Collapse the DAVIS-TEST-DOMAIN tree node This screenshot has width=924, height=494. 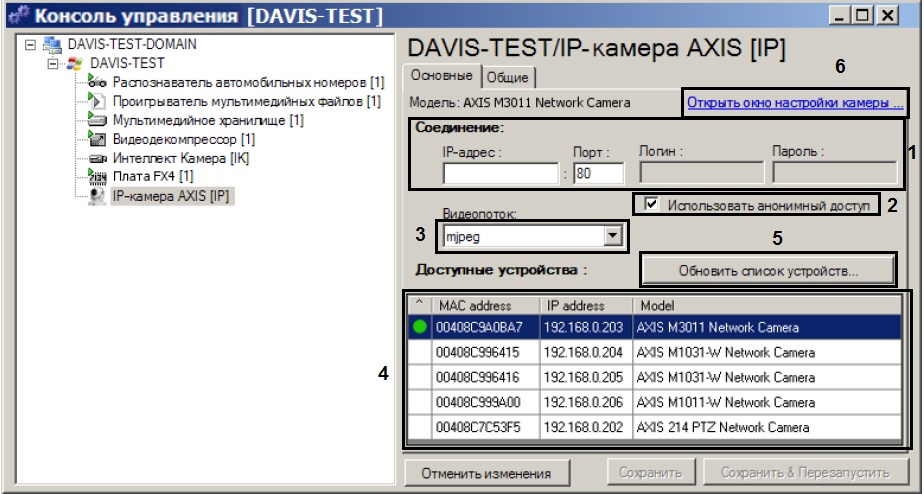(x=30, y=44)
